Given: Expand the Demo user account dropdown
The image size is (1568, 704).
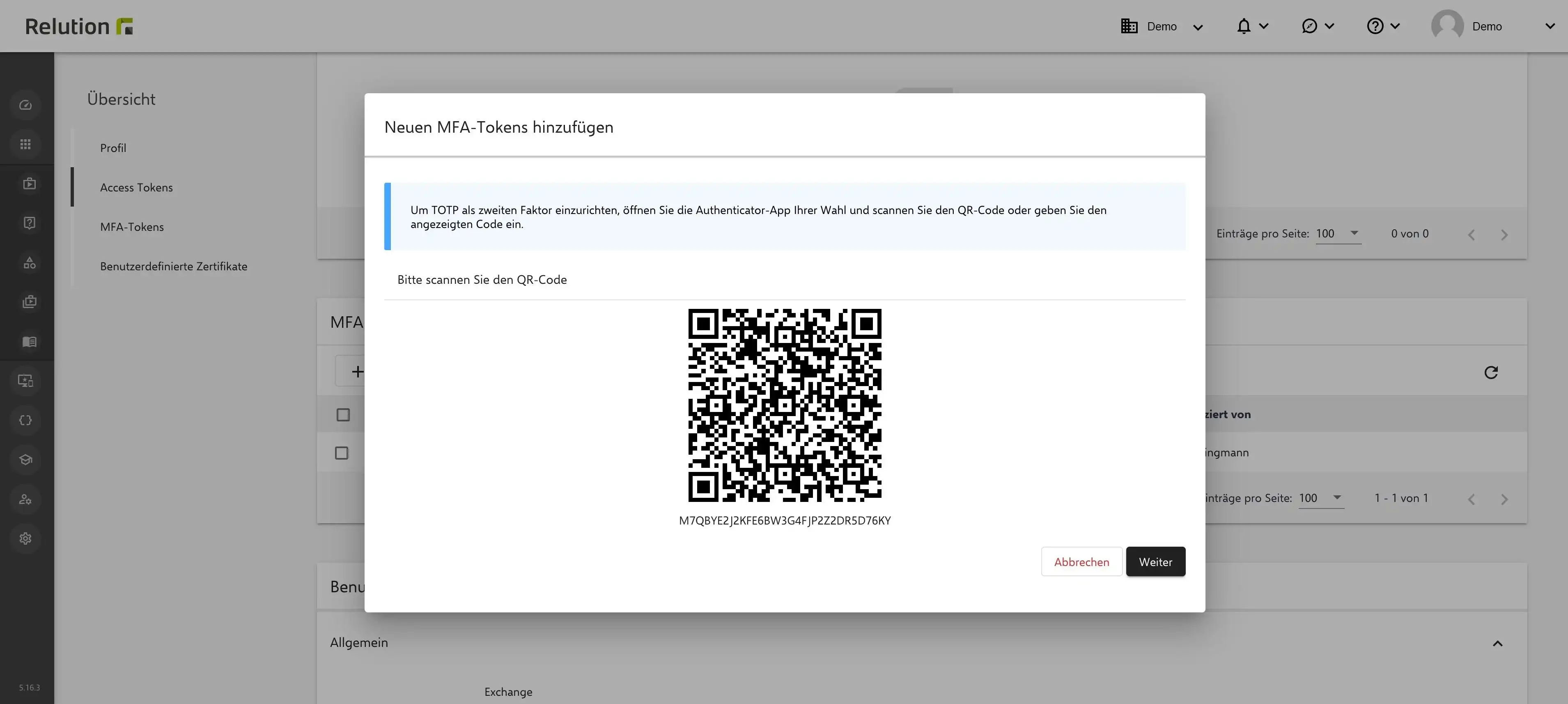Looking at the screenshot, I should click(x=1550, y=26).
